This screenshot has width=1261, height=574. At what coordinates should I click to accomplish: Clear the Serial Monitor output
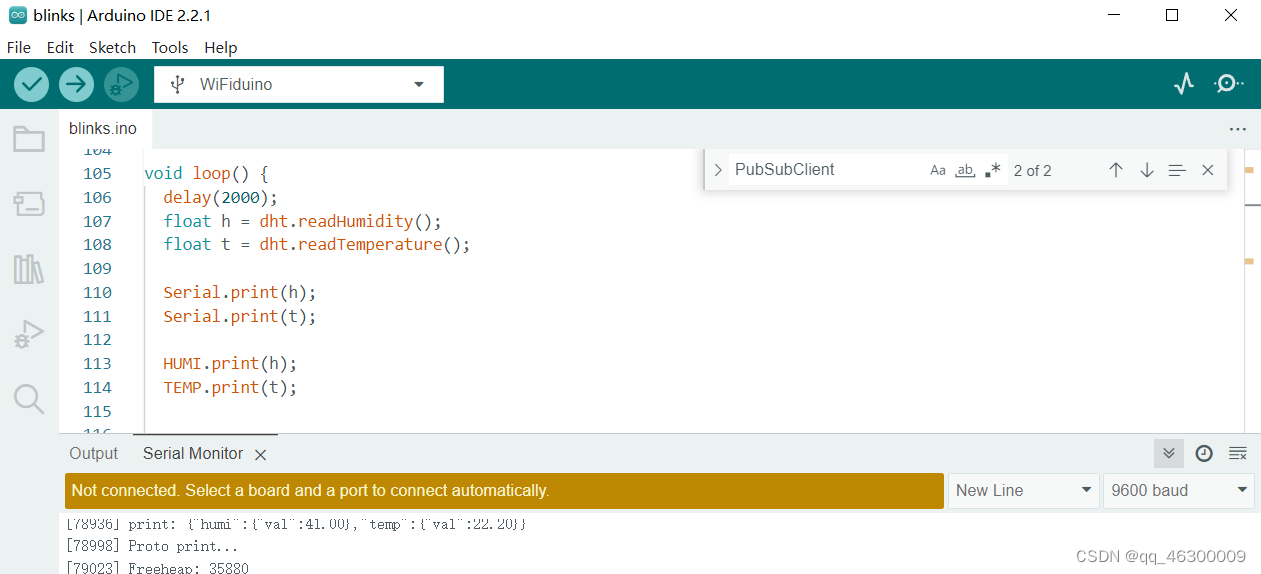1238,454
